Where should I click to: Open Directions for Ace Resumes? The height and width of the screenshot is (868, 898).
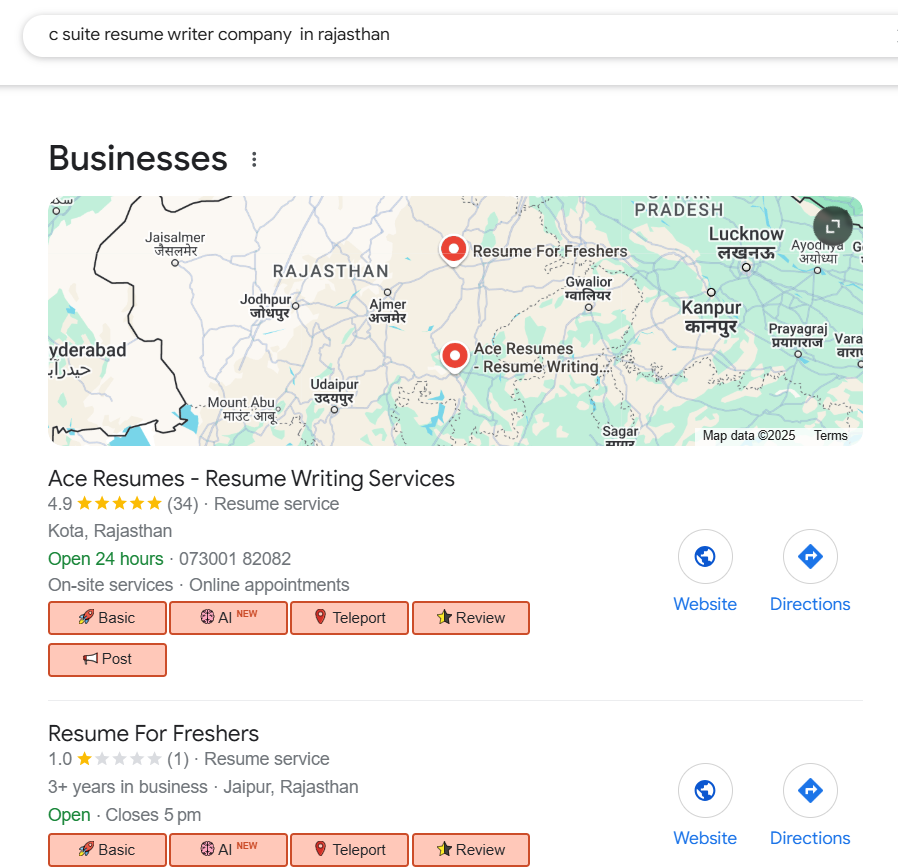pyautogui.click(x=810, y=556)
